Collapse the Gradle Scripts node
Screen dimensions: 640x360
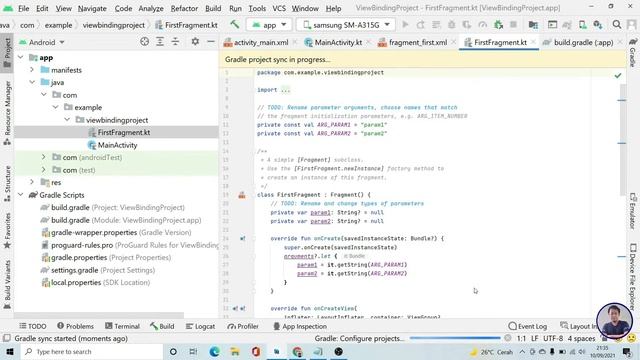(x=21, y=195)
